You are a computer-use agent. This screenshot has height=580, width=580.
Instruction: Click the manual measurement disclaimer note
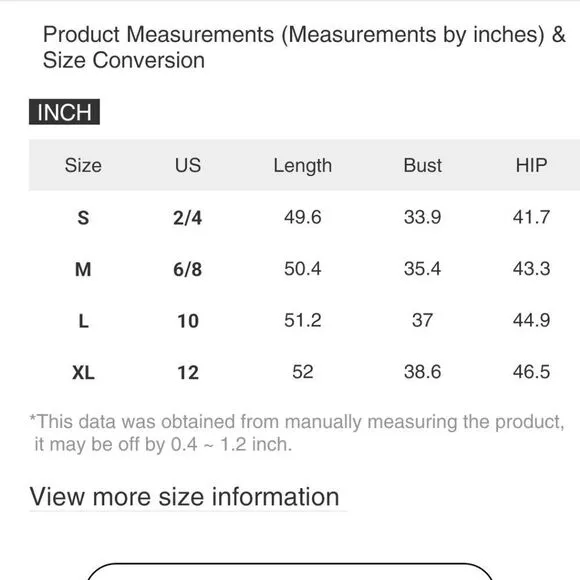(x=297, y=433)
